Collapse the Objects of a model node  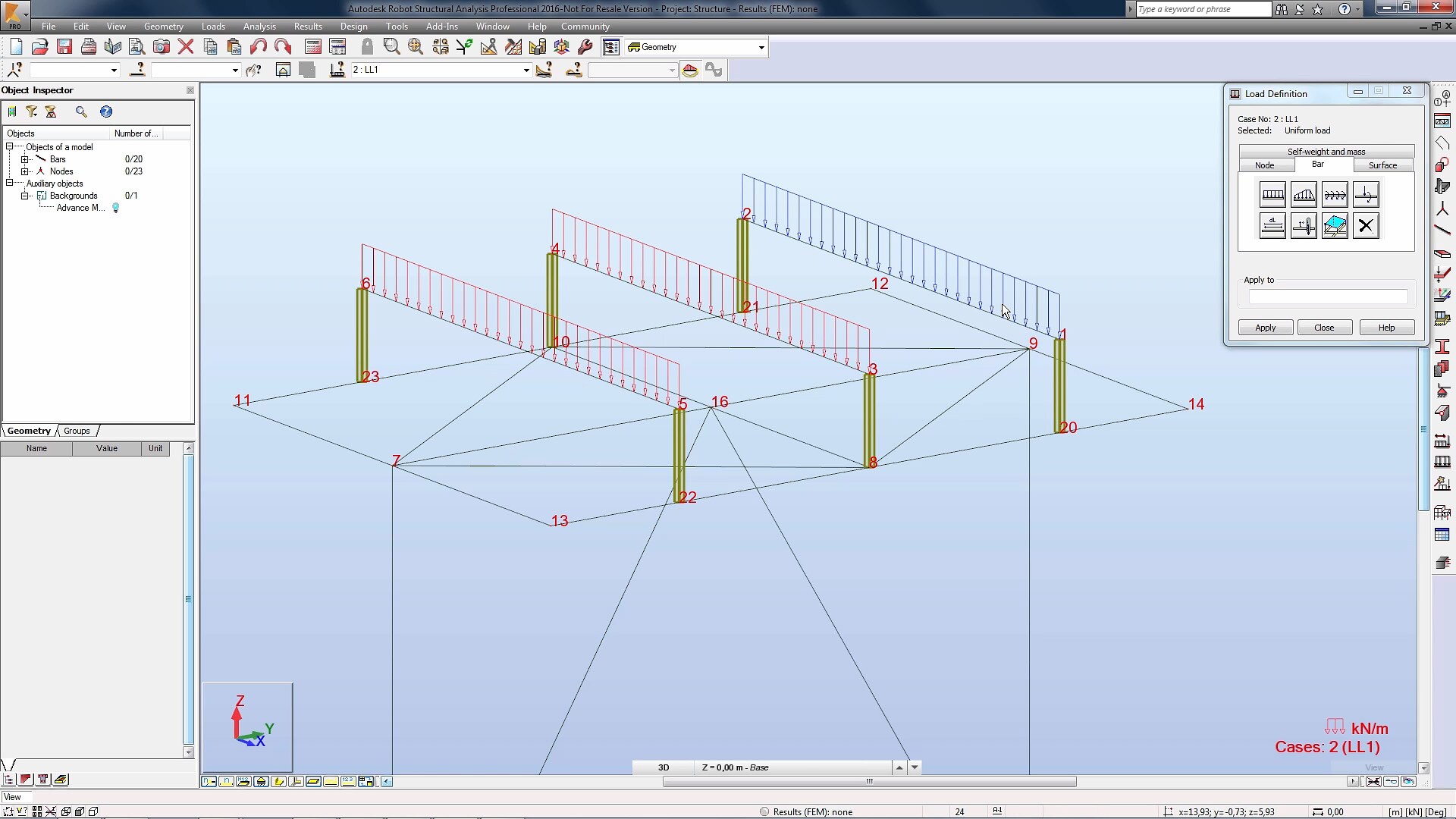[x=10, y=146]
